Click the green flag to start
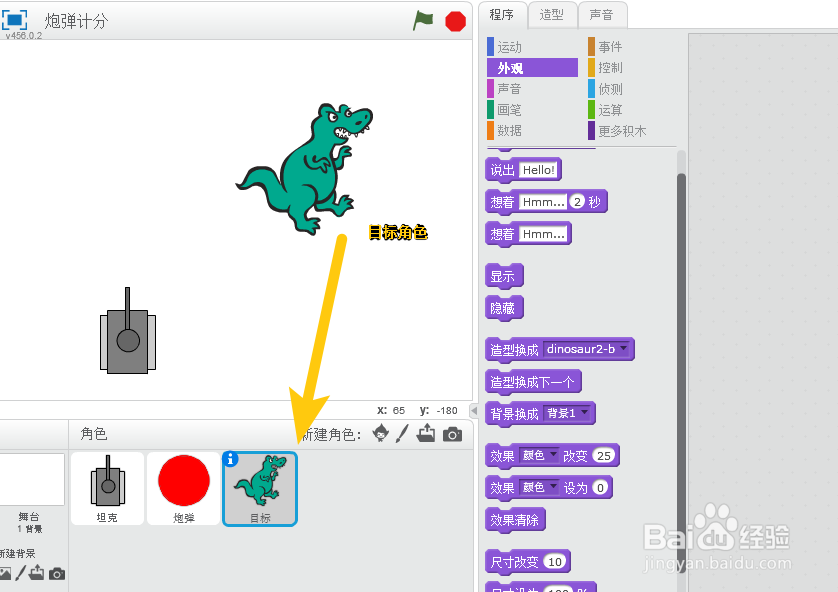This screenshot has width=838, height=592. [423, 21]
